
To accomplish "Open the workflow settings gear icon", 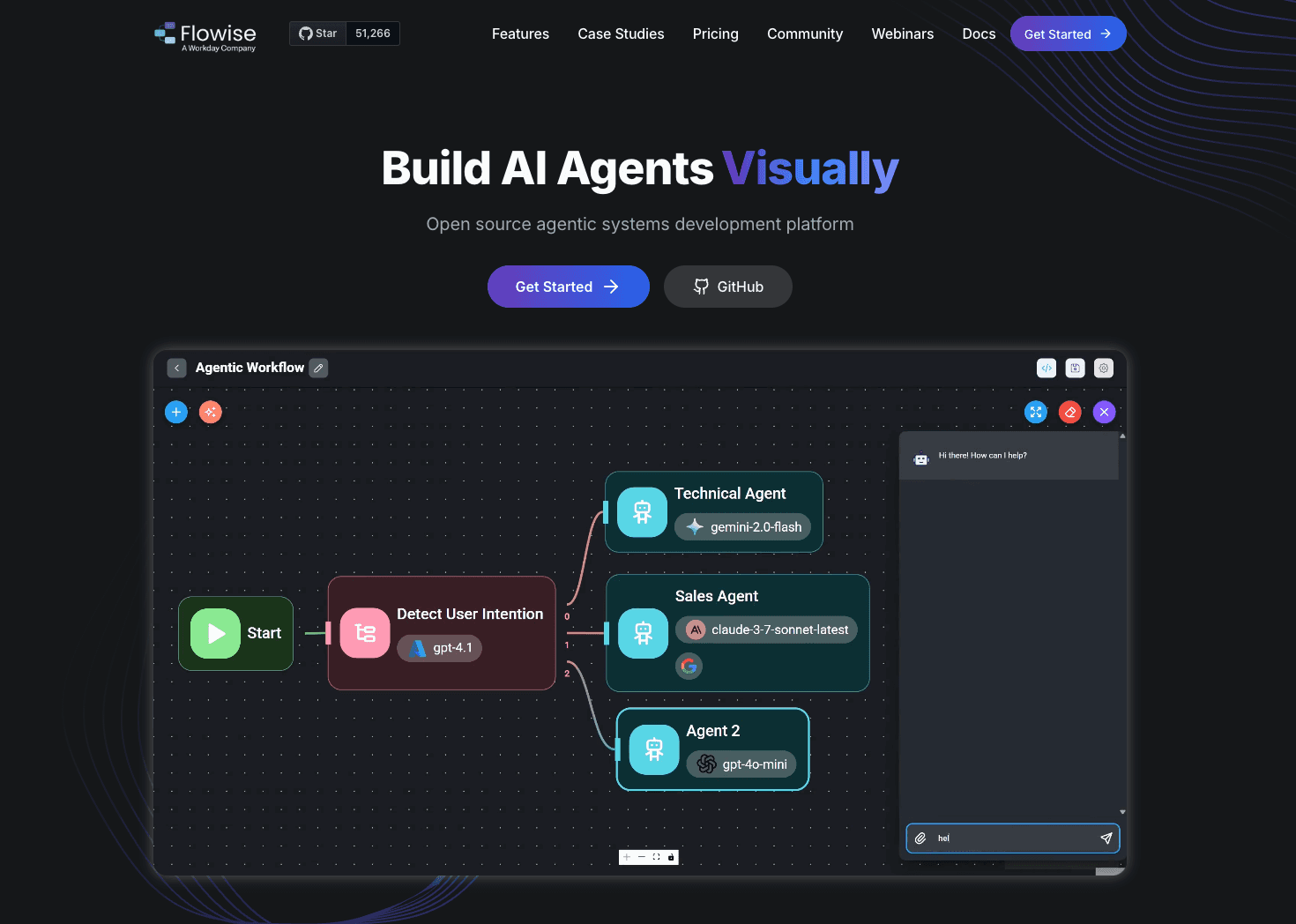I will tap(1103, 368).
